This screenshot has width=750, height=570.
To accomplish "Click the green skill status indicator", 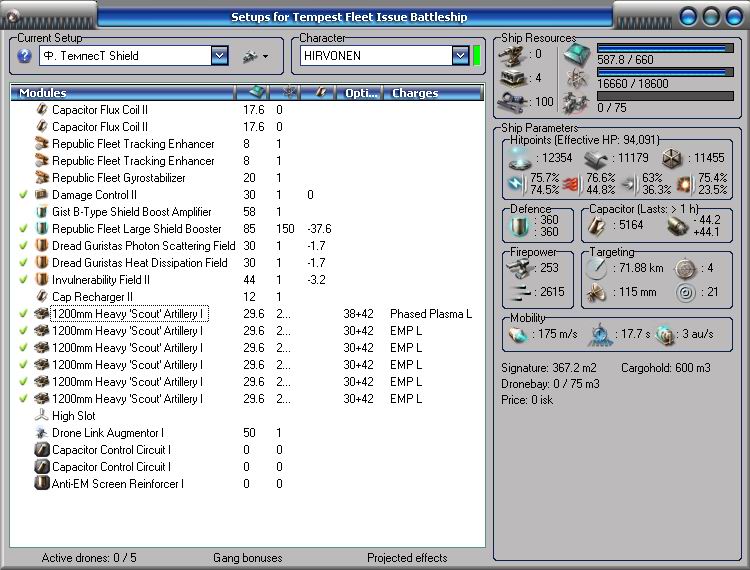I will click(476, 55).
